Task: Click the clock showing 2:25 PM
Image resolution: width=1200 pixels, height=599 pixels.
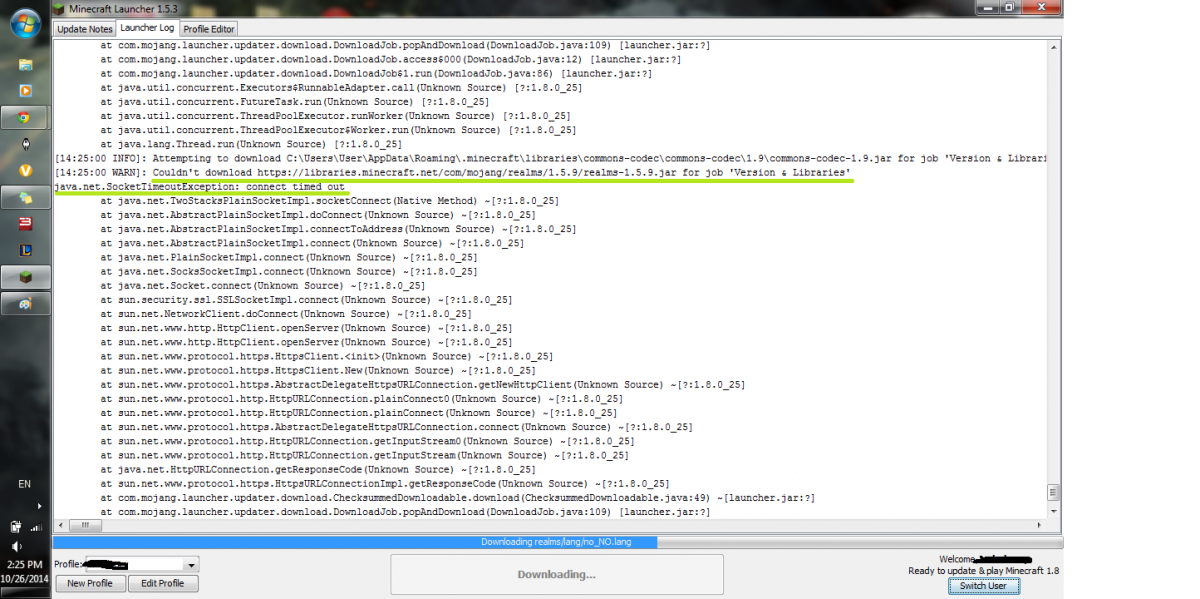Action: click(x=25, y=564)
